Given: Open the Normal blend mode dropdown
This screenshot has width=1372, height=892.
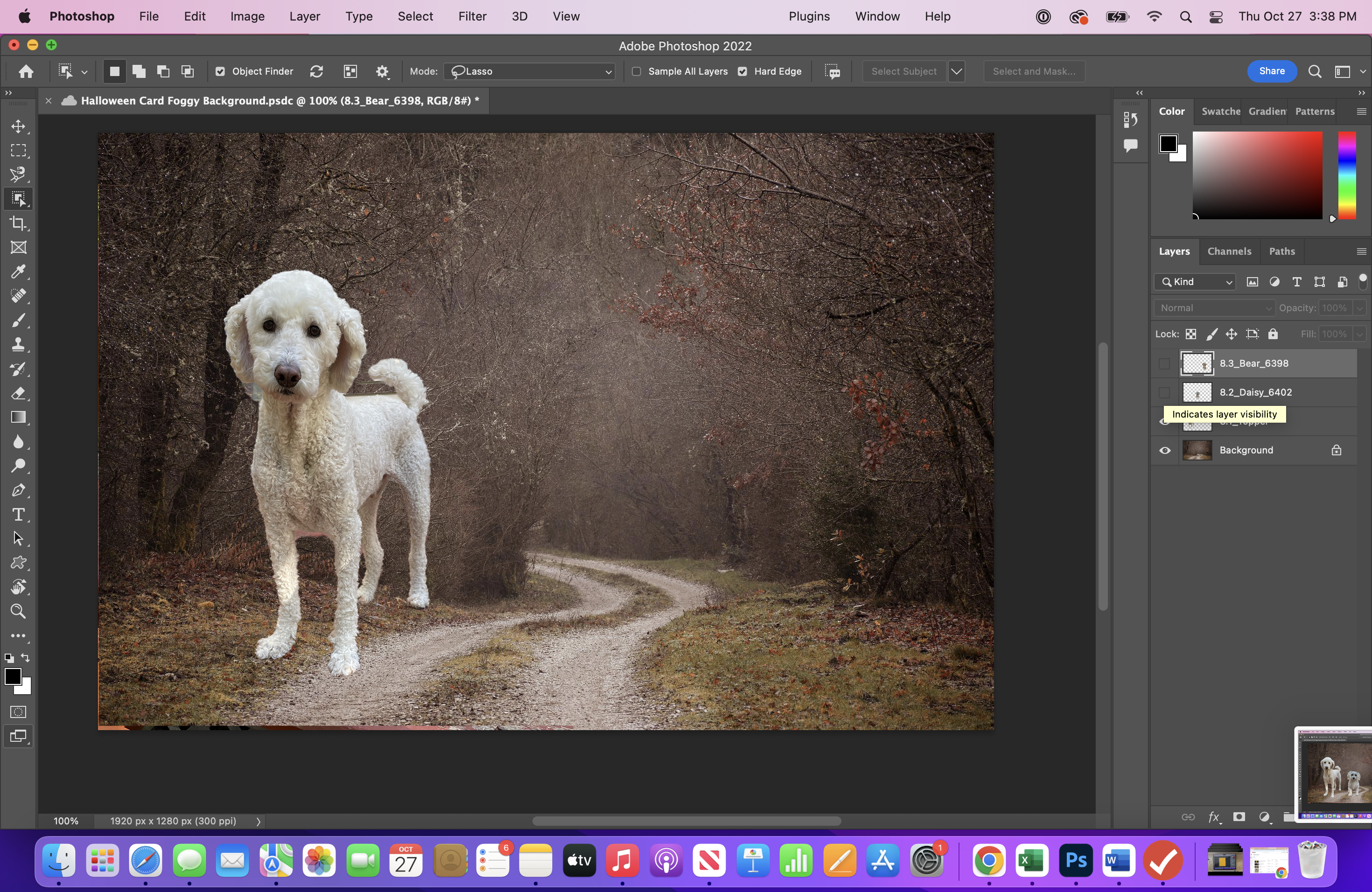Looking at the screenshot, I should (x=1214, y=308).
